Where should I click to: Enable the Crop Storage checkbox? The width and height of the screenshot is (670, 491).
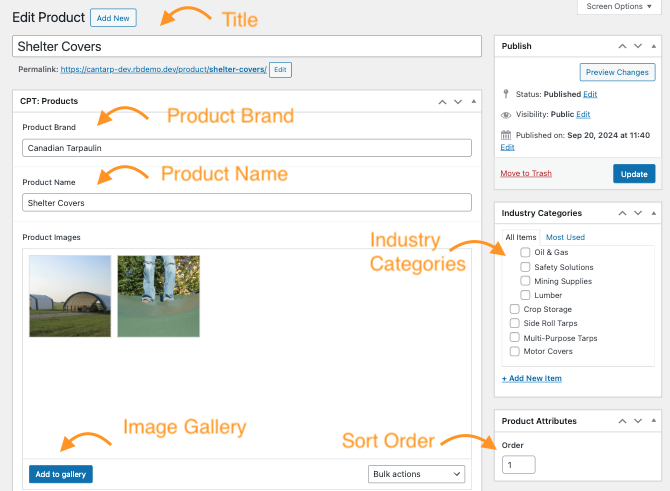515,310
